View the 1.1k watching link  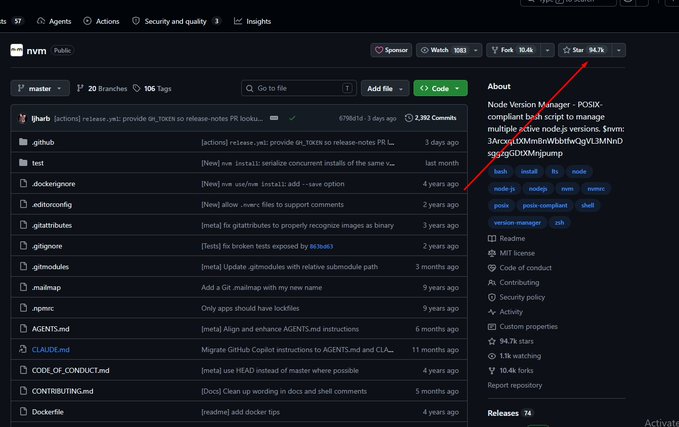pyautogui.click(x=514, y=356)
